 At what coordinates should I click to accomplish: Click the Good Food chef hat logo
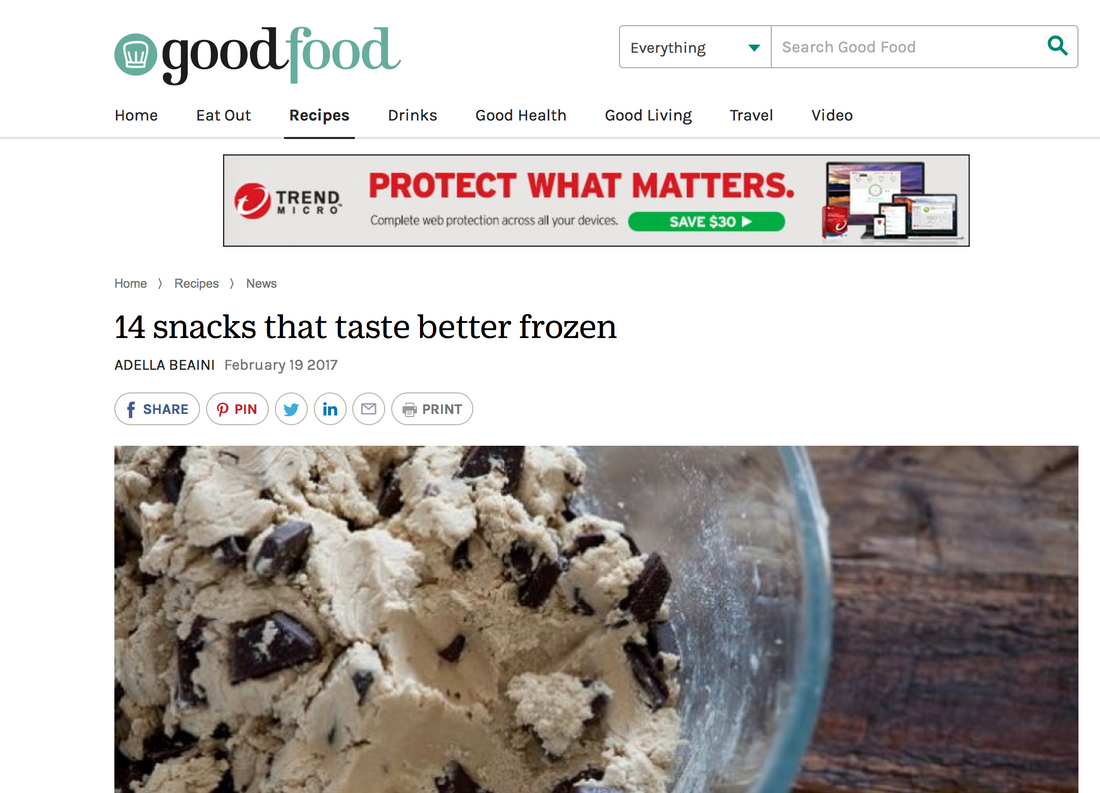coord(135,54)
